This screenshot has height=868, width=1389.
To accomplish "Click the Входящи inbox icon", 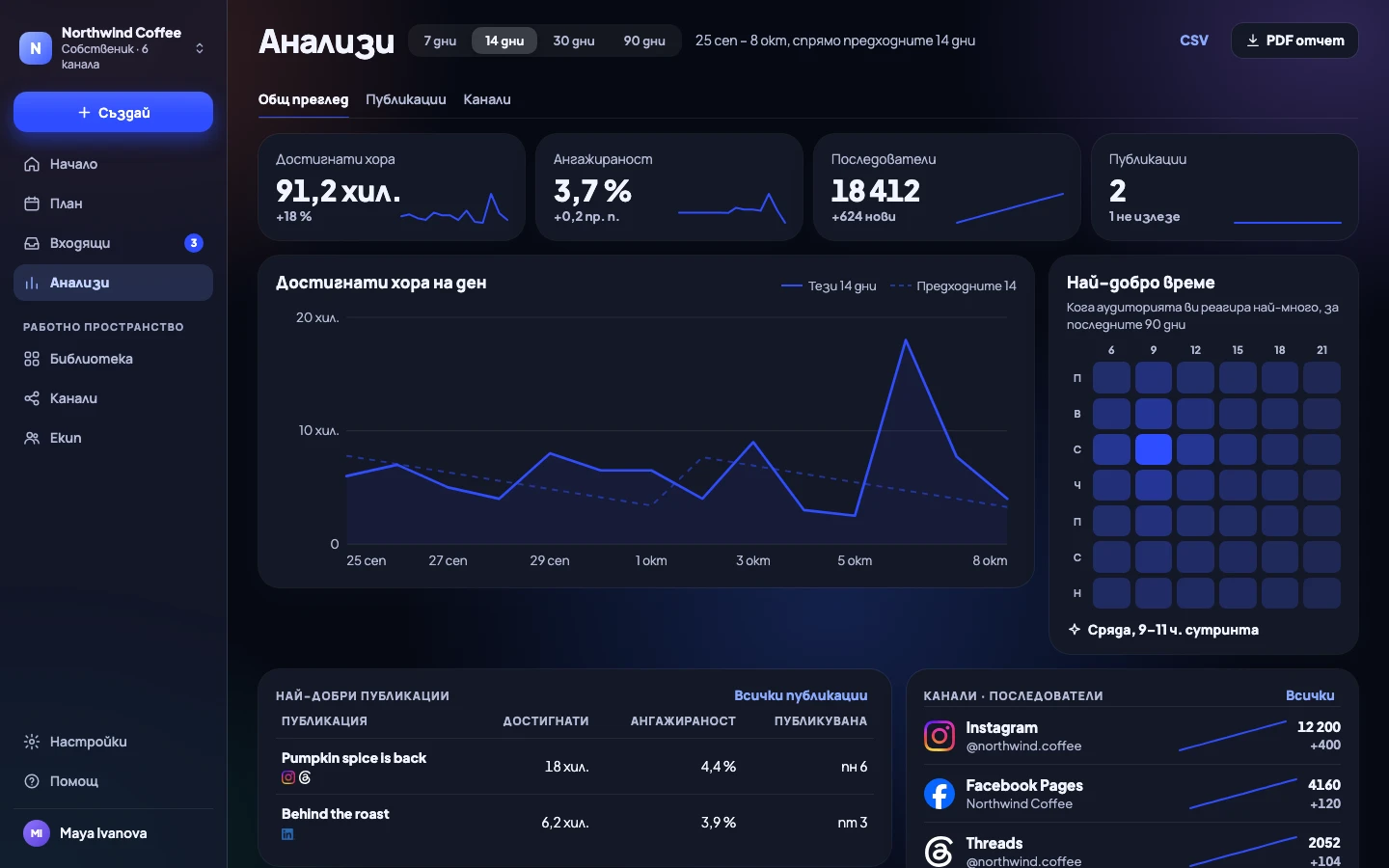I will click(32, 243).
